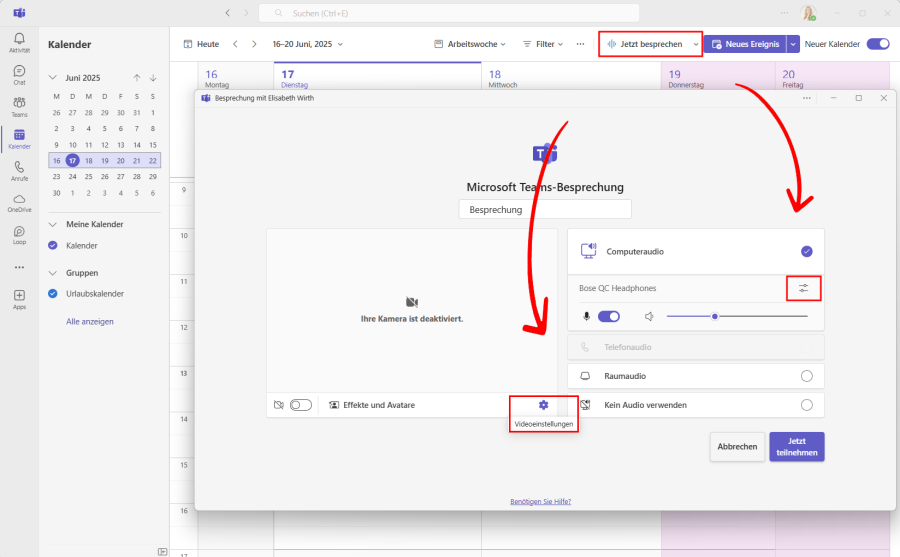This screenshot has width=900, height=557.
Task: Uncheck the Kalender calendar checkbox
Action: (x=53, y=245)
